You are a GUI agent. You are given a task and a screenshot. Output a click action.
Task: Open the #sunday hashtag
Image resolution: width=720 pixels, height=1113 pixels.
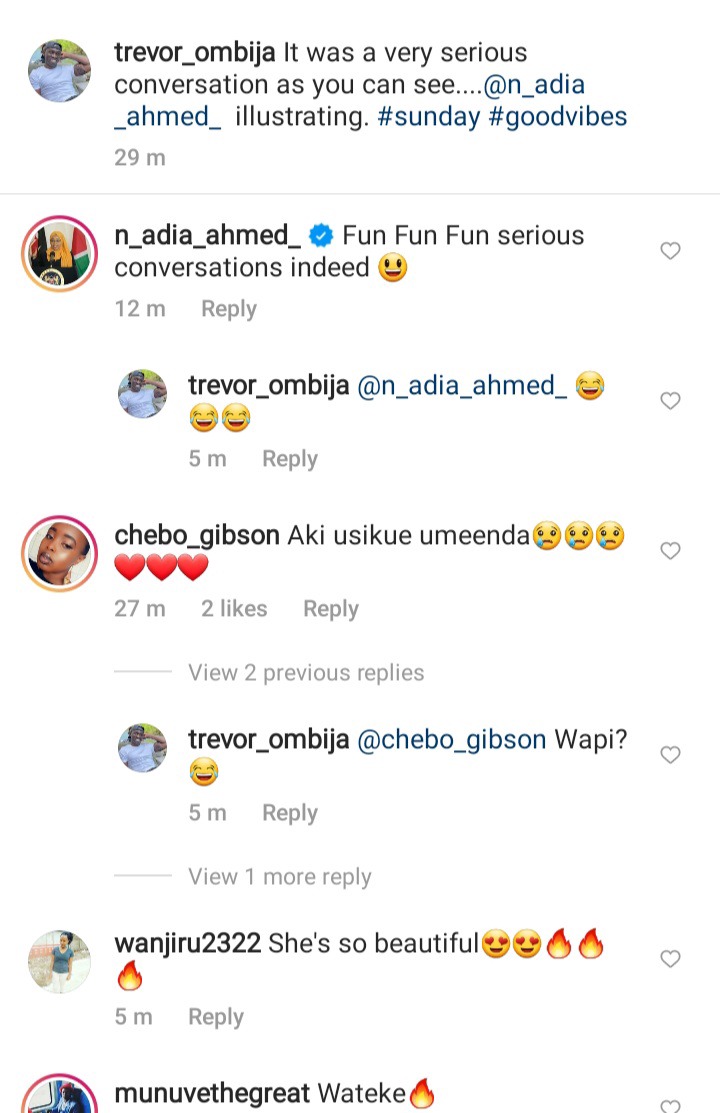[429, 116]
